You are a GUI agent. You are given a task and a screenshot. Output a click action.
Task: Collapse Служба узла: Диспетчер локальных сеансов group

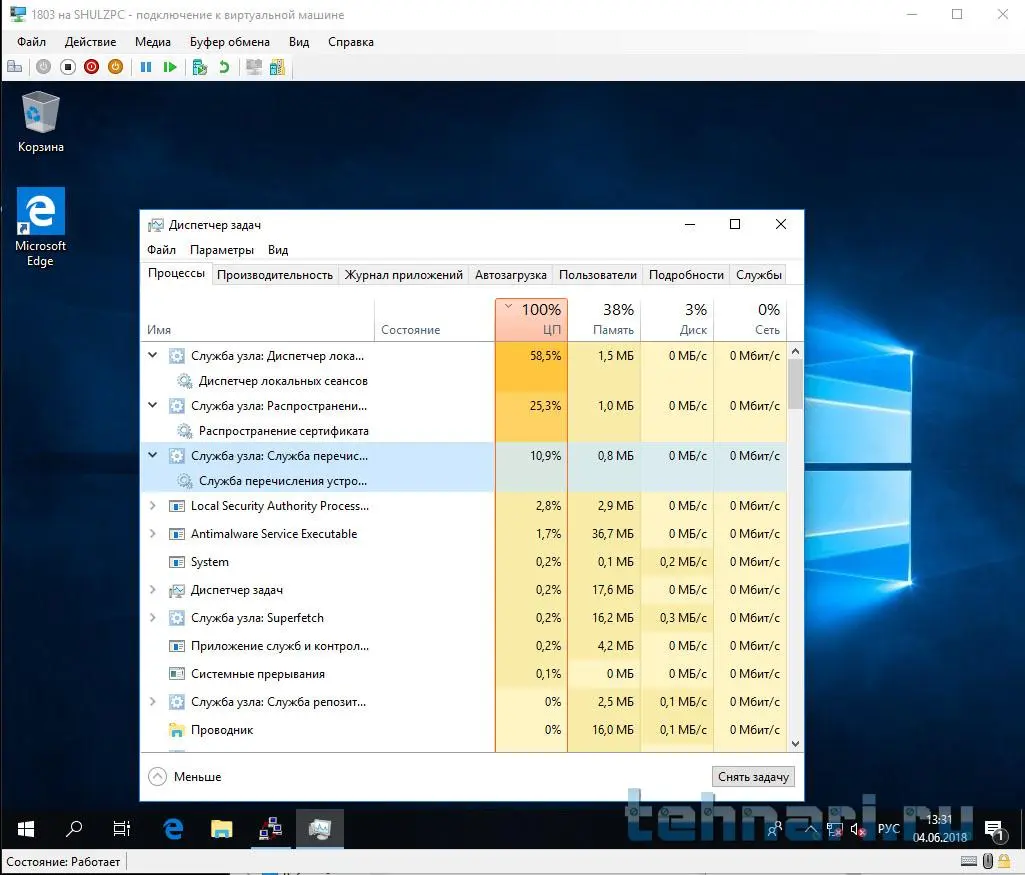(x=153, y=354)
